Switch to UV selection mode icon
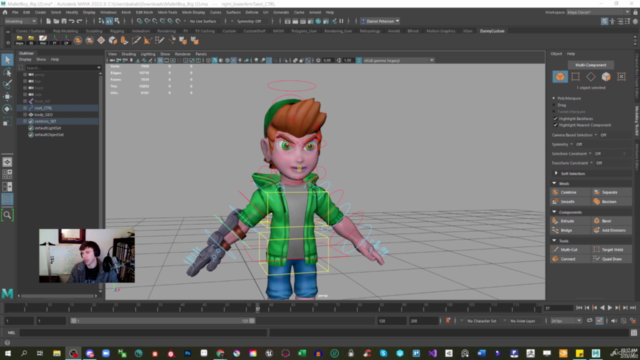 click(621, 76)
